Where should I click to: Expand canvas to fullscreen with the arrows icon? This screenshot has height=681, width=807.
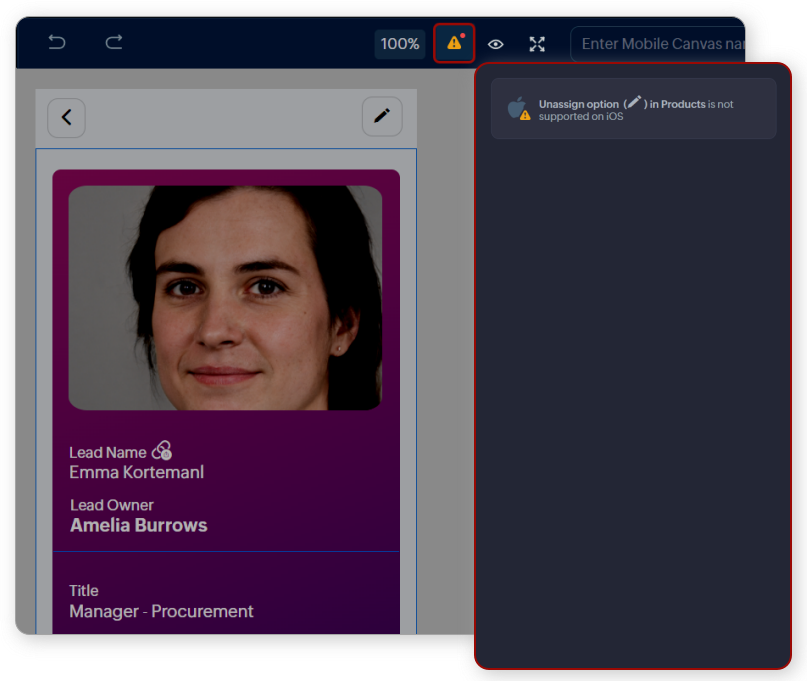[x=537, y=44]
